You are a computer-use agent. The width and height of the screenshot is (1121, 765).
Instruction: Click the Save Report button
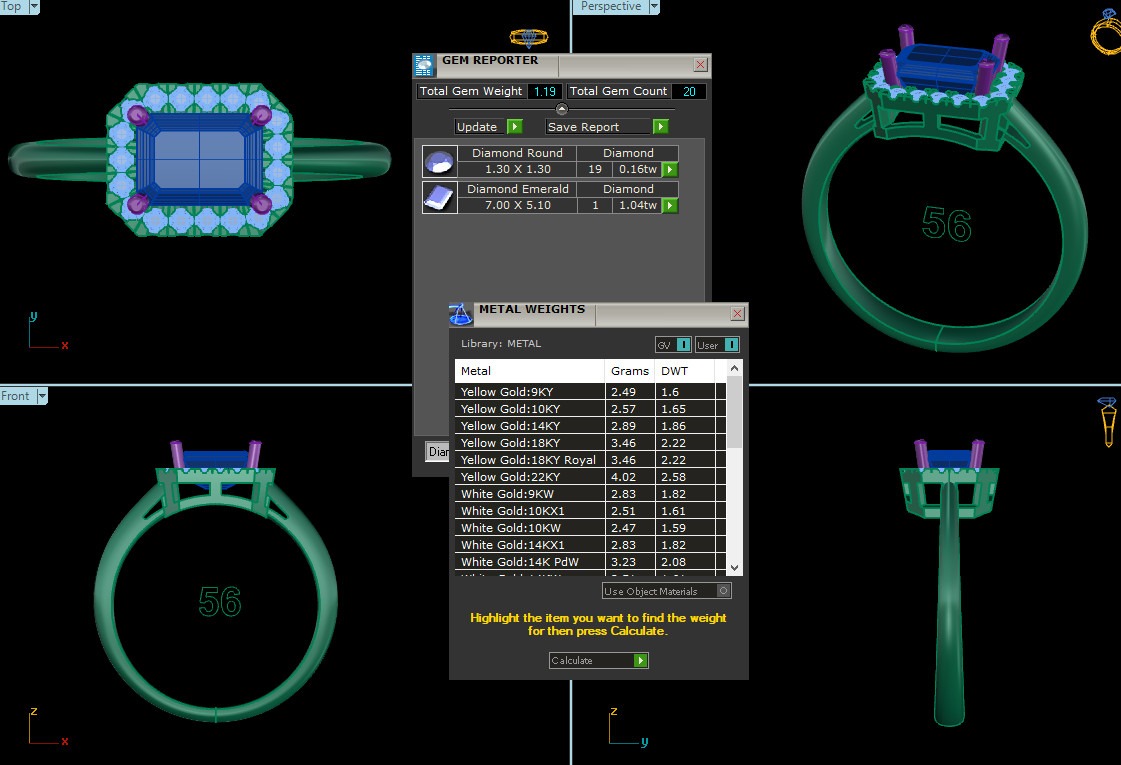[607, 127]
